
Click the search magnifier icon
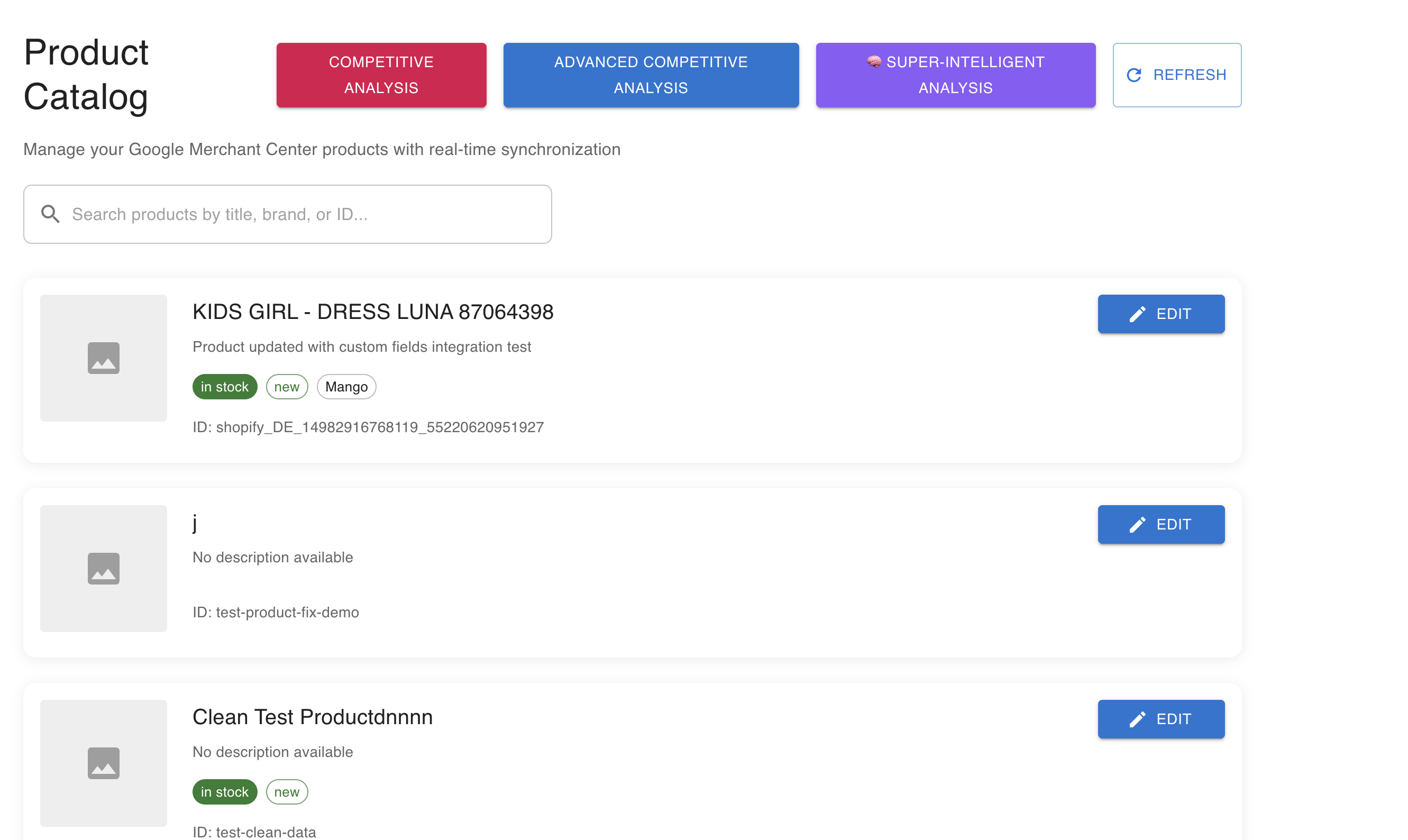coord(50,214)
